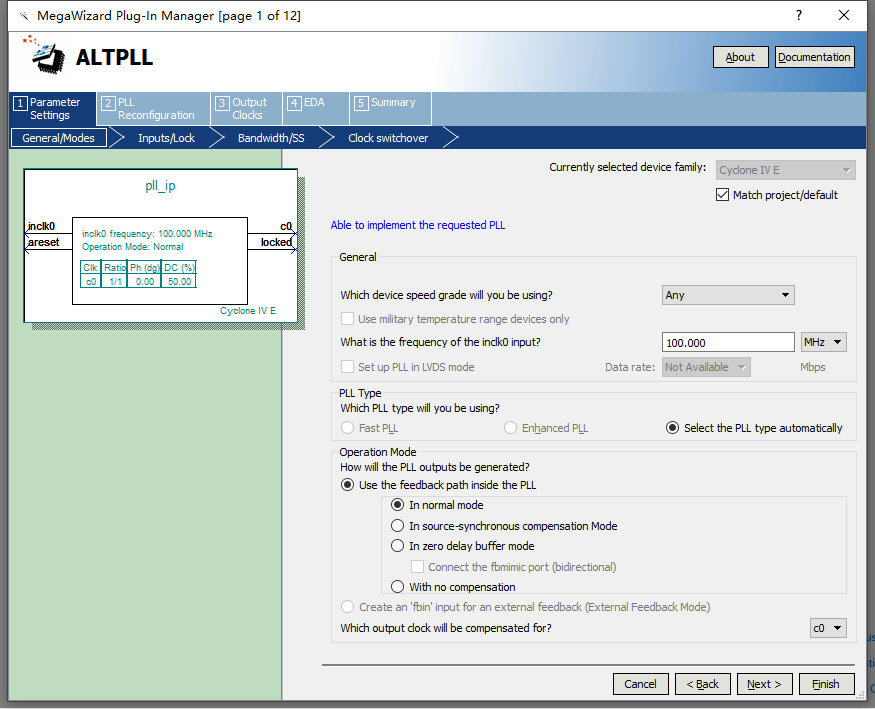Select In normal mode option

pos(397,505)
